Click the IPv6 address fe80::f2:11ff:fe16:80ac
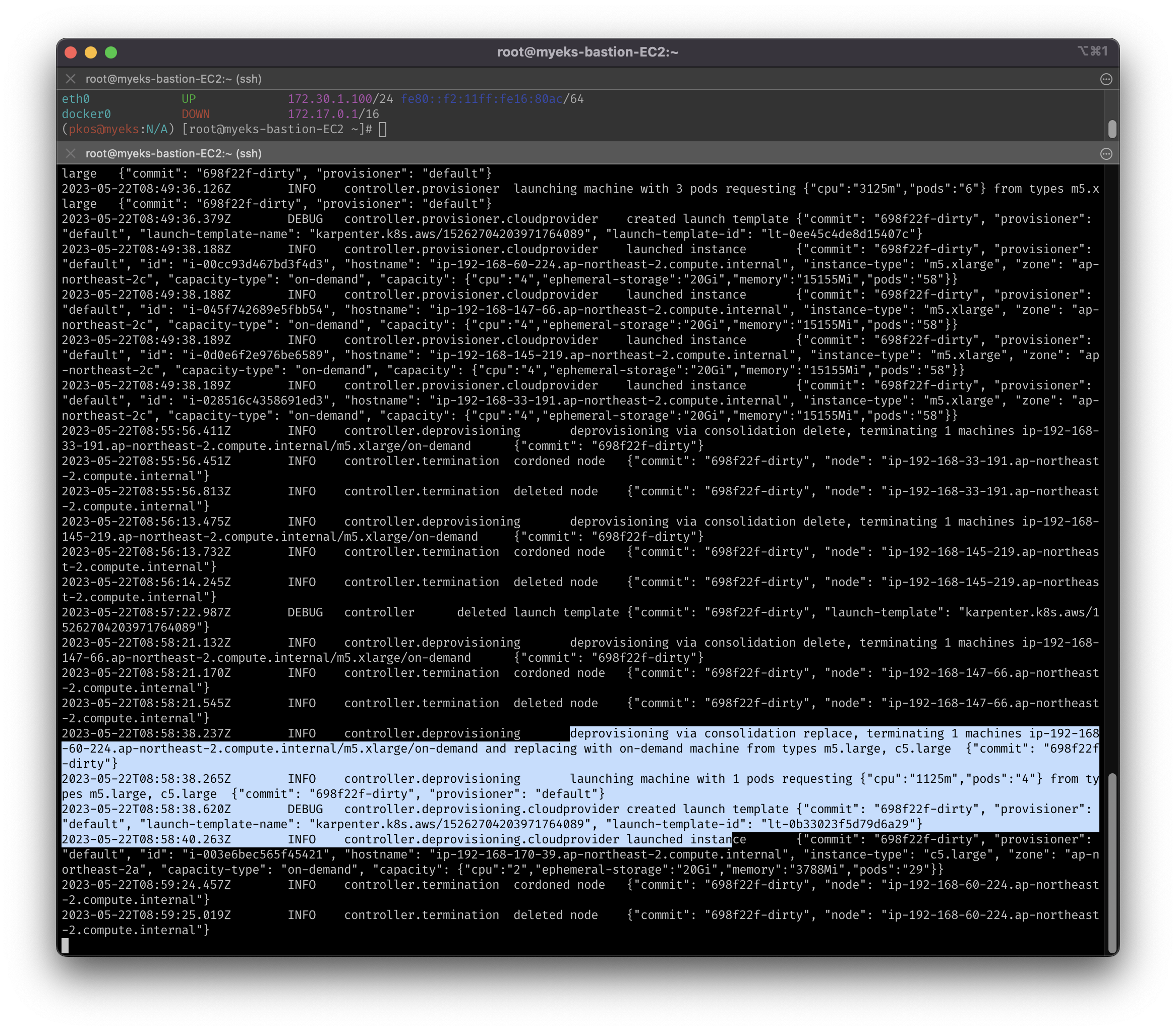 tap(482, 99)
